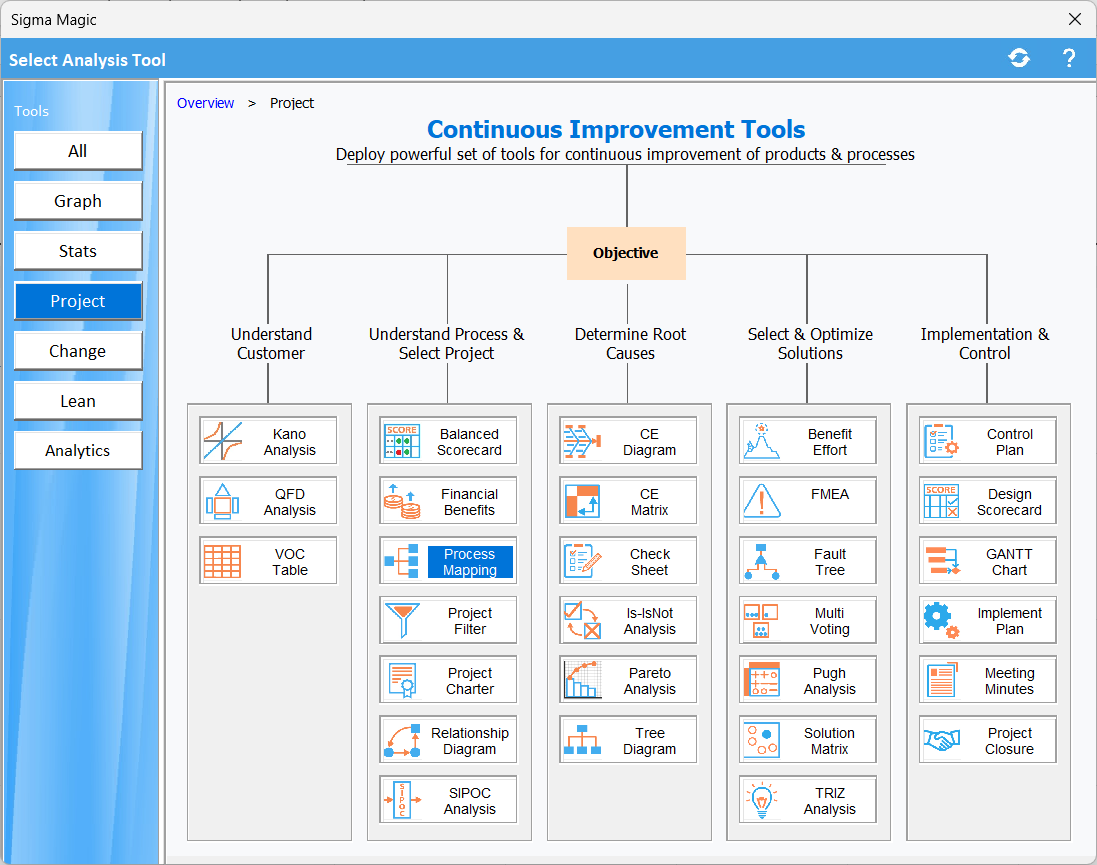The image size is (1097, 865).
Task: Go back via the Overview breadcrumb link
Action: [205, 103]
